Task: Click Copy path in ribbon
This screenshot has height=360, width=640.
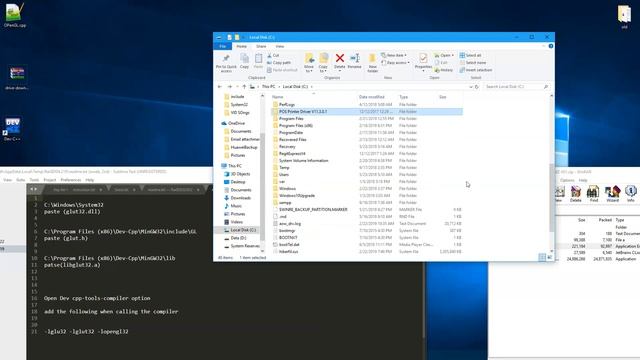Action: pos(279,62)
